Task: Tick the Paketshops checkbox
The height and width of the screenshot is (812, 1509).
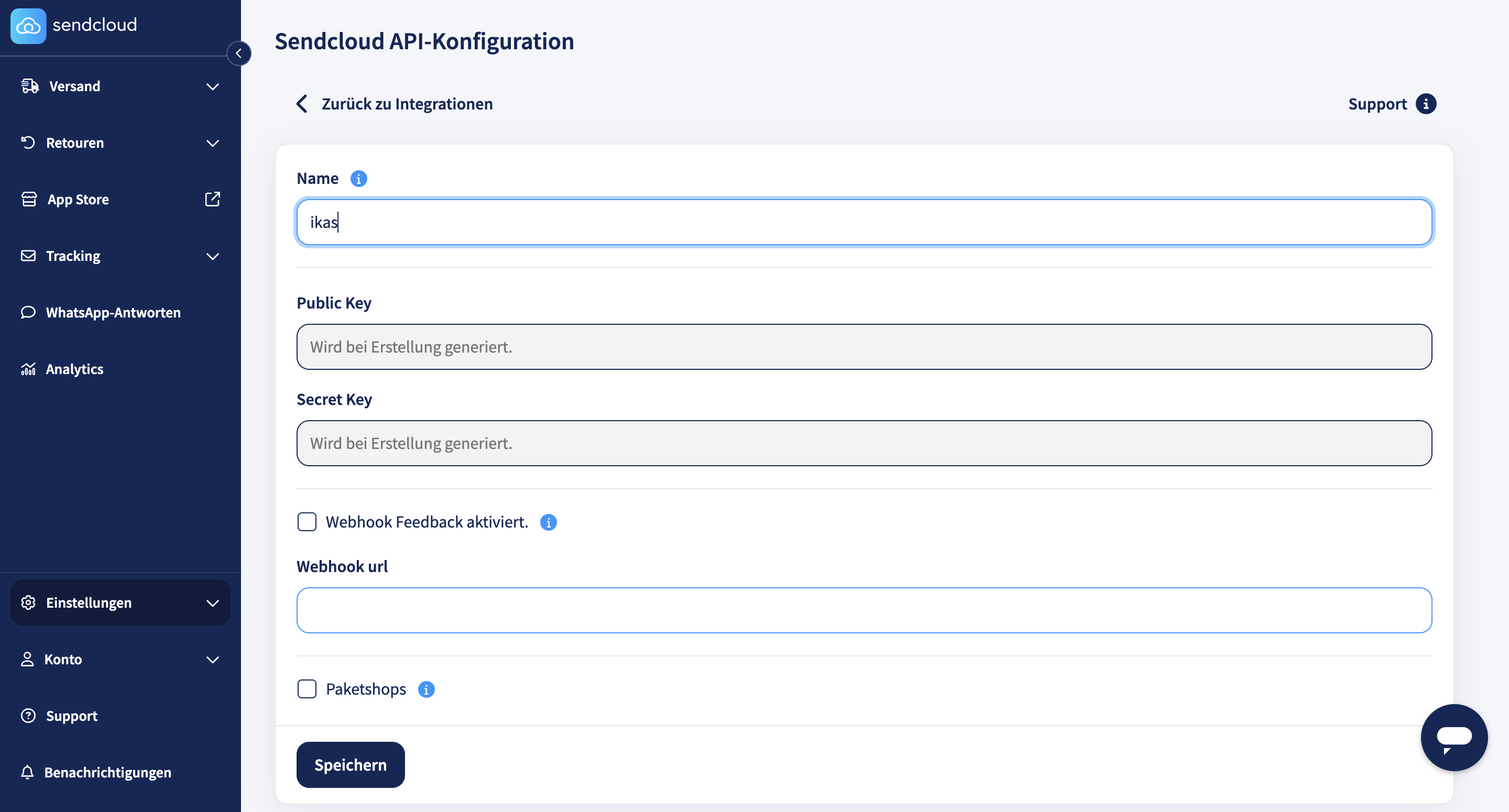Action: pyautogui.click(x=307, y=688)
